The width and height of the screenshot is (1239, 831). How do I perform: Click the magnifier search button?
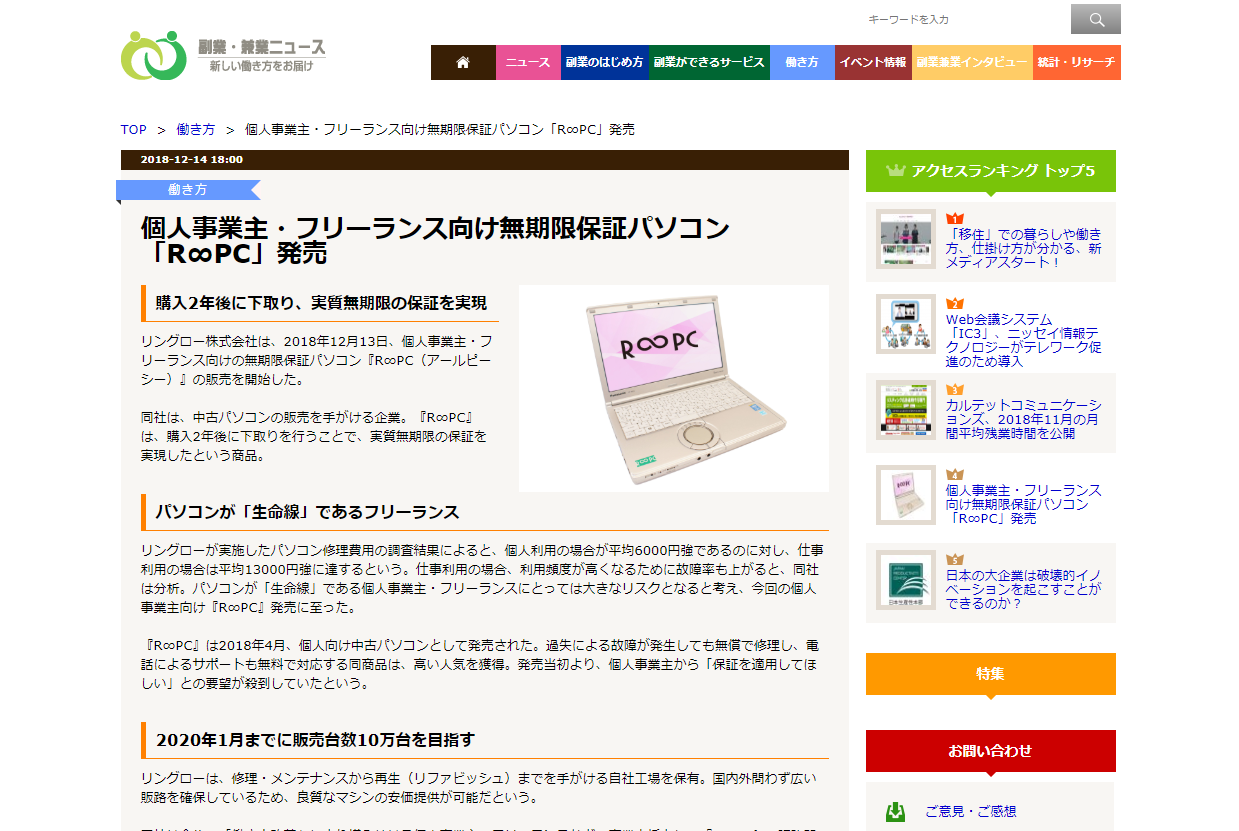click(x=1095, y=19)
